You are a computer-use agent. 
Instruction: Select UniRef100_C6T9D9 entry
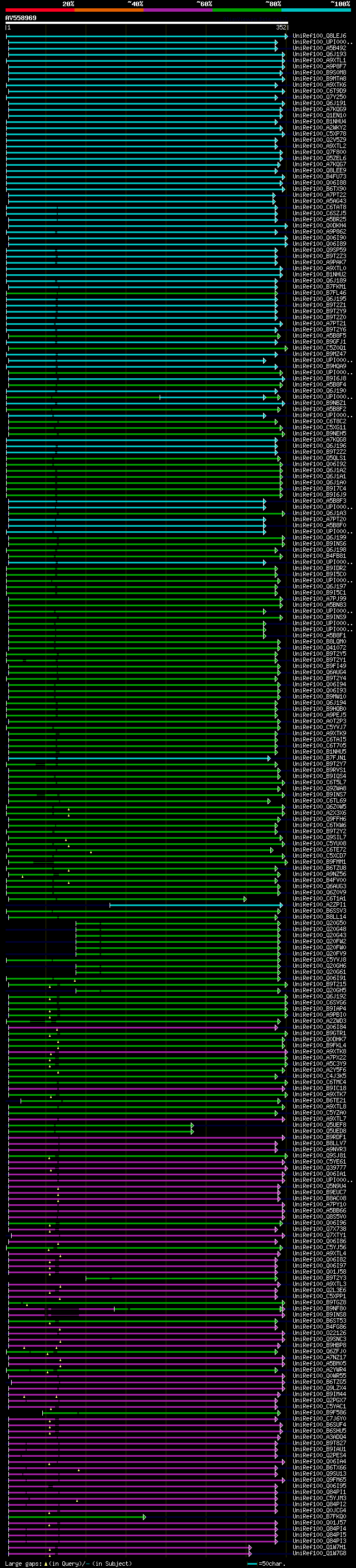point(319,91)
